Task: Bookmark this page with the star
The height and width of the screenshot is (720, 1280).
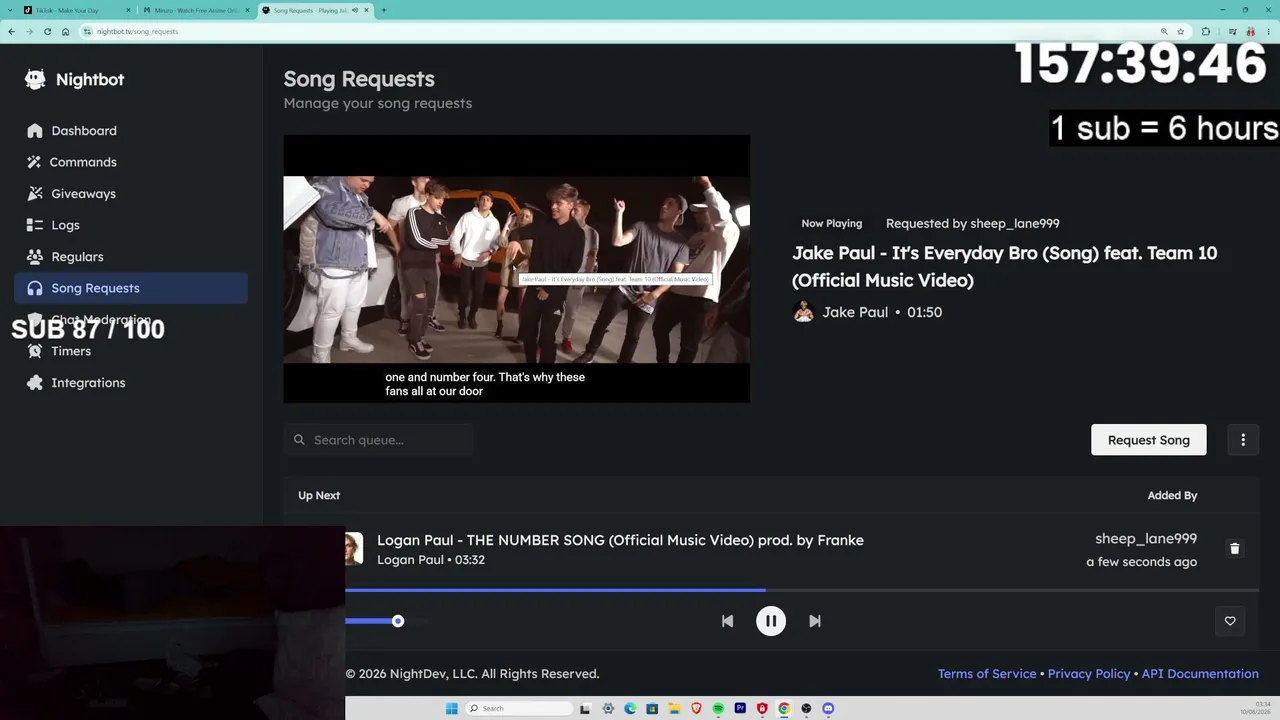Action: [x=1181, y=31]
